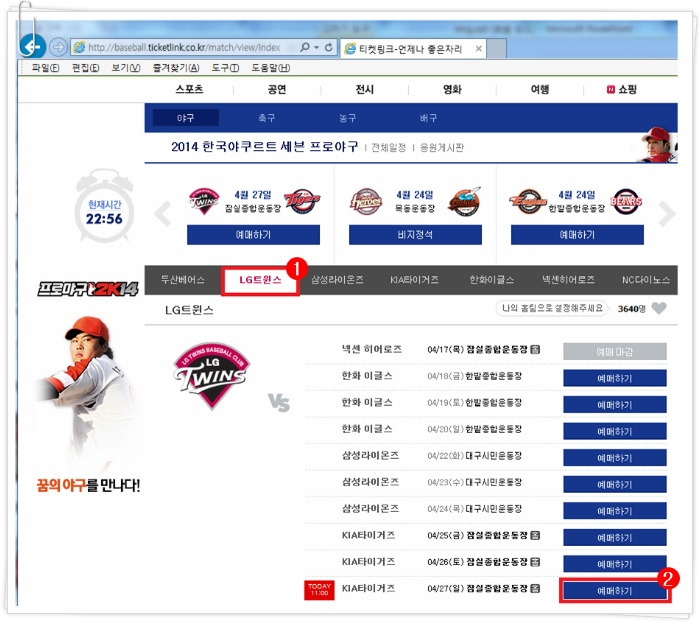Click 예매하기 for 04/19 한화 이글스
The width and height of the screenshot is (699, 624).
coord(615,405)
